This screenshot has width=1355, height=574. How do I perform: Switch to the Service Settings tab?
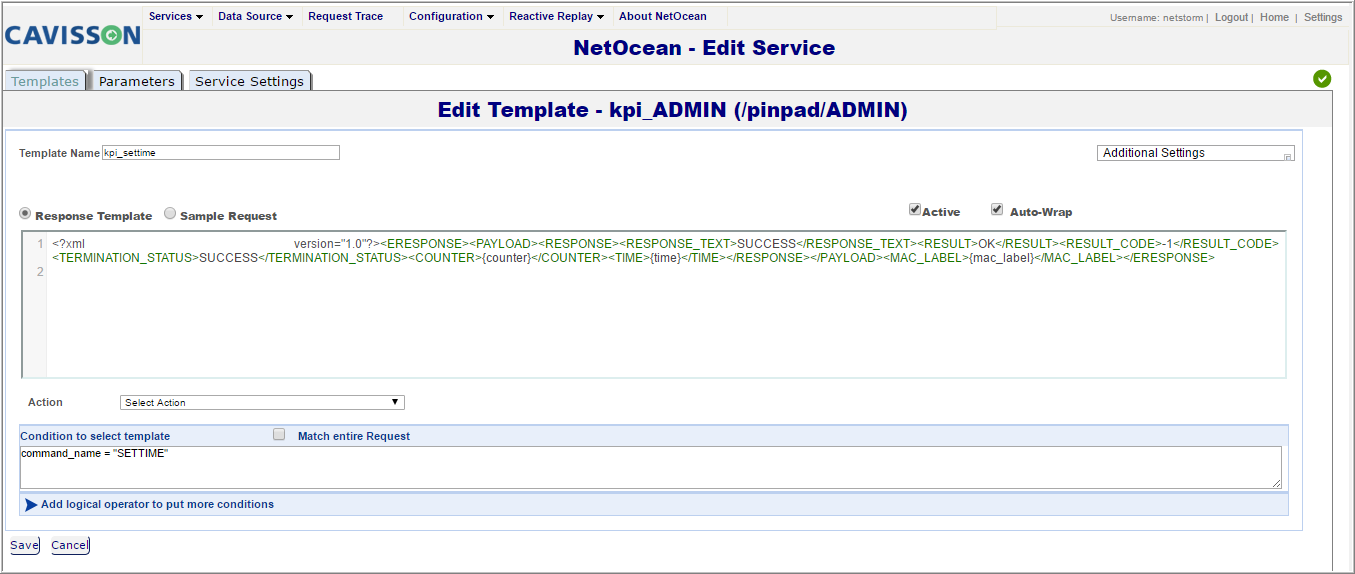[x=249, y=81]
